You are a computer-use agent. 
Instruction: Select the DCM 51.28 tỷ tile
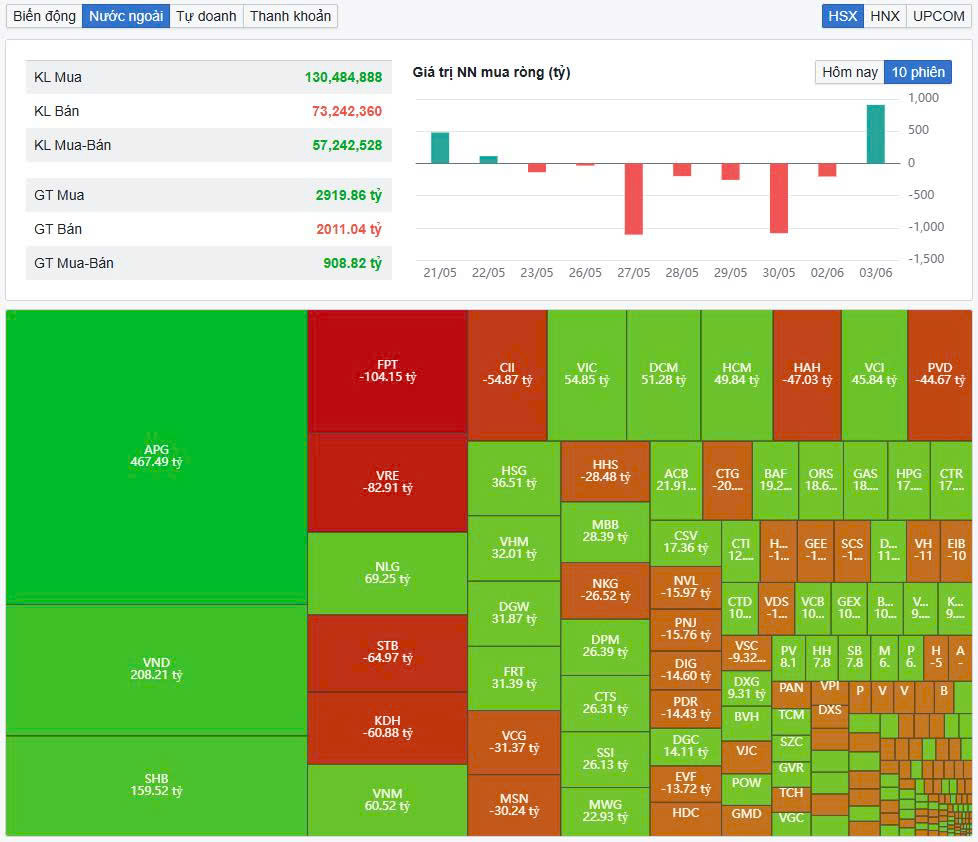(x=664, y=375)
